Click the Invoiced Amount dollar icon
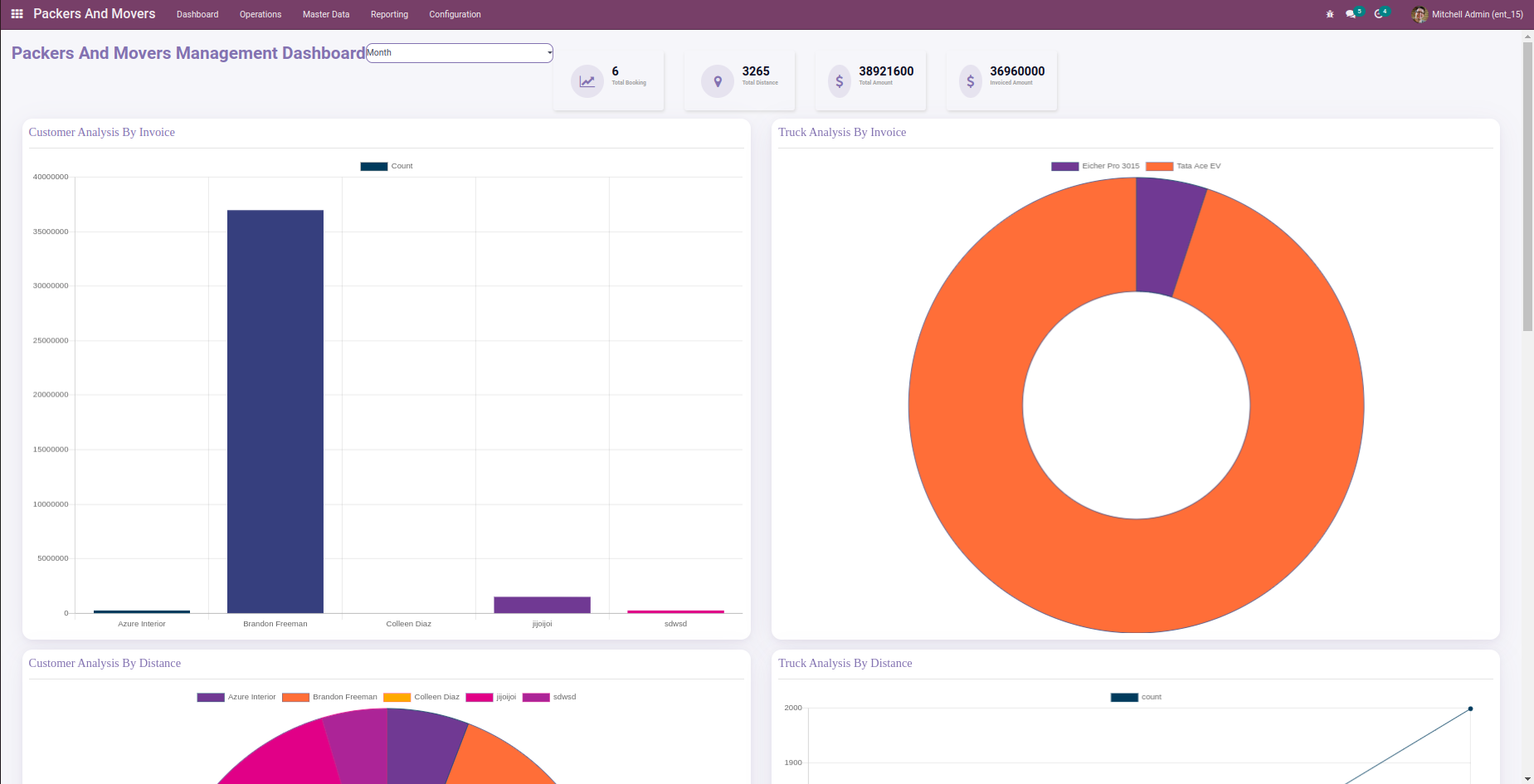1534x784 pixels. (971, 81)
